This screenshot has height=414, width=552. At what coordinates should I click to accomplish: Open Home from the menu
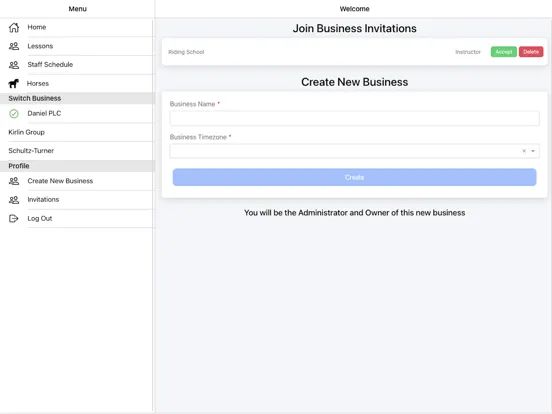[77, 27]
